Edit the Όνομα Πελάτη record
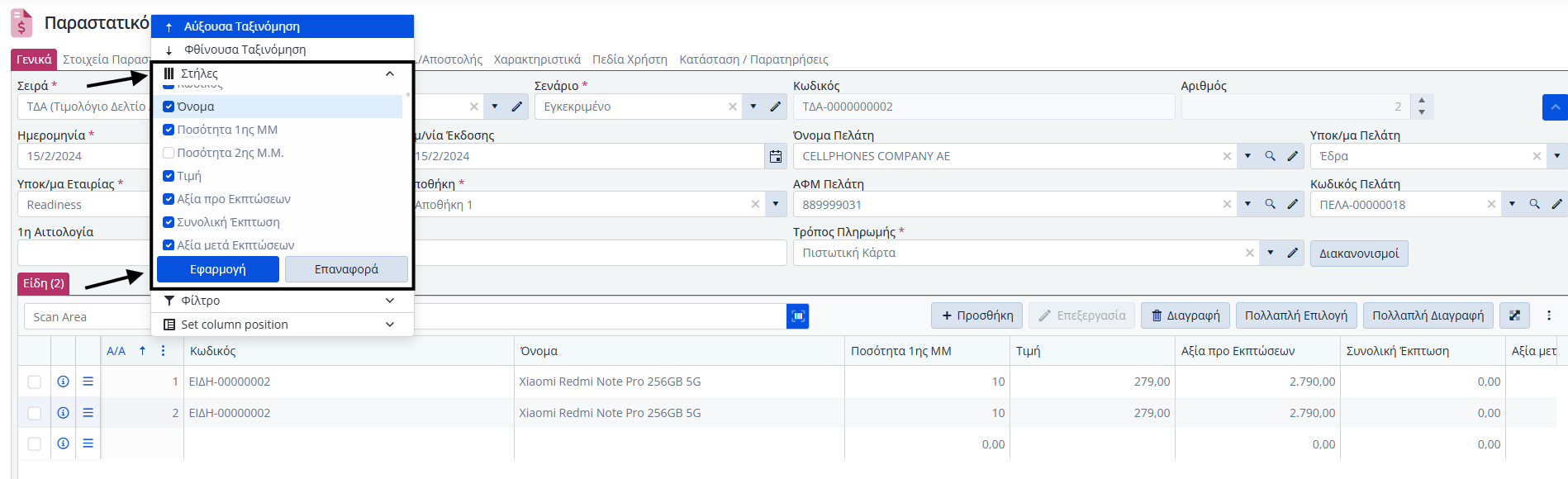Screen dimensions: 1568x479 (1292, 156)
